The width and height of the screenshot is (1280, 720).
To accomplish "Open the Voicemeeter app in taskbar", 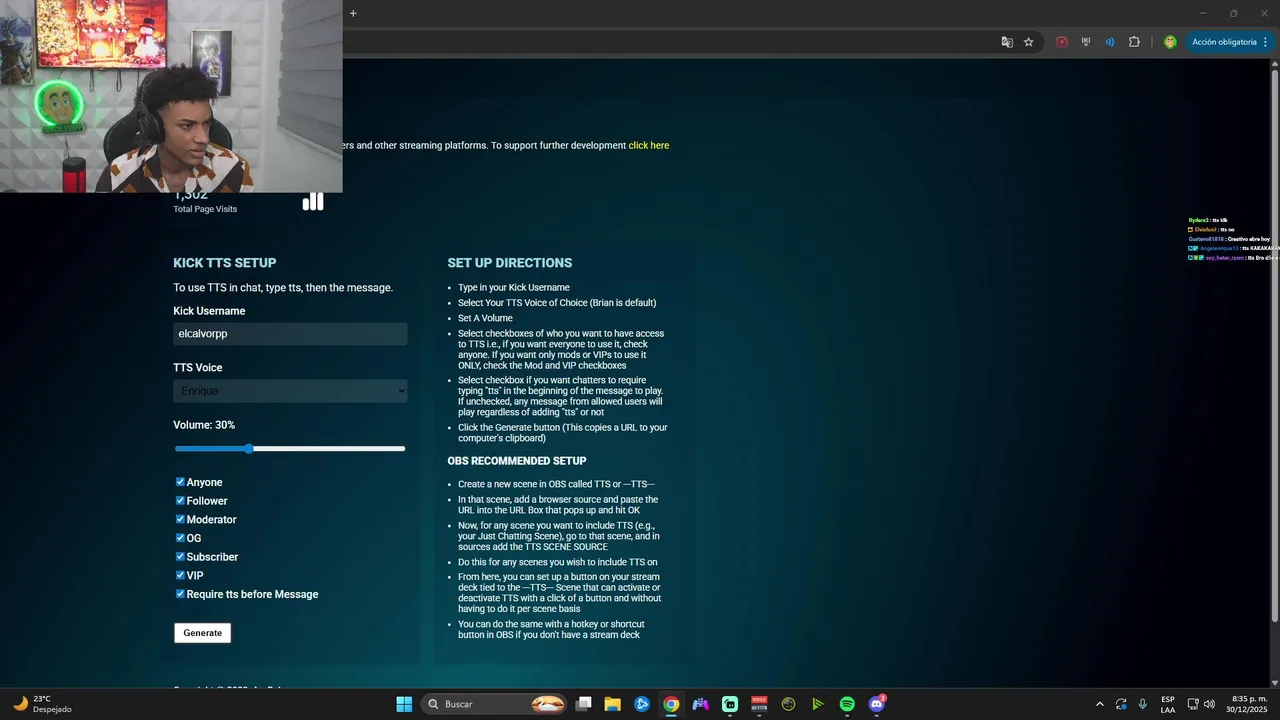I will (x=759, y=704).
